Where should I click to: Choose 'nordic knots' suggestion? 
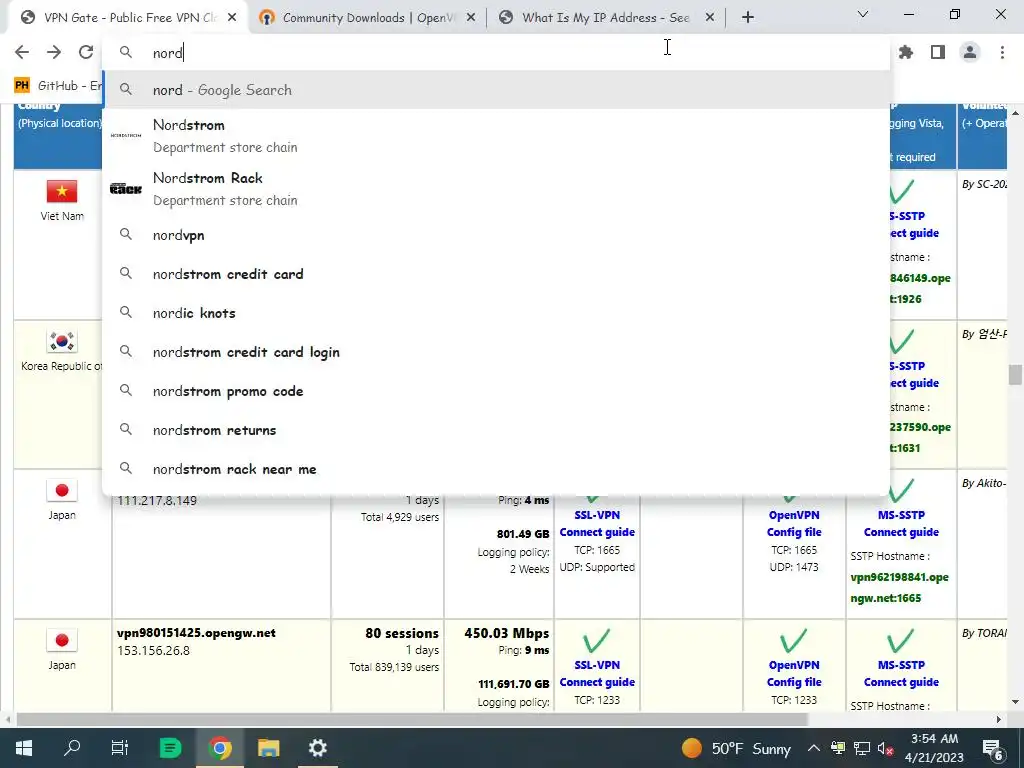(496, 313)
